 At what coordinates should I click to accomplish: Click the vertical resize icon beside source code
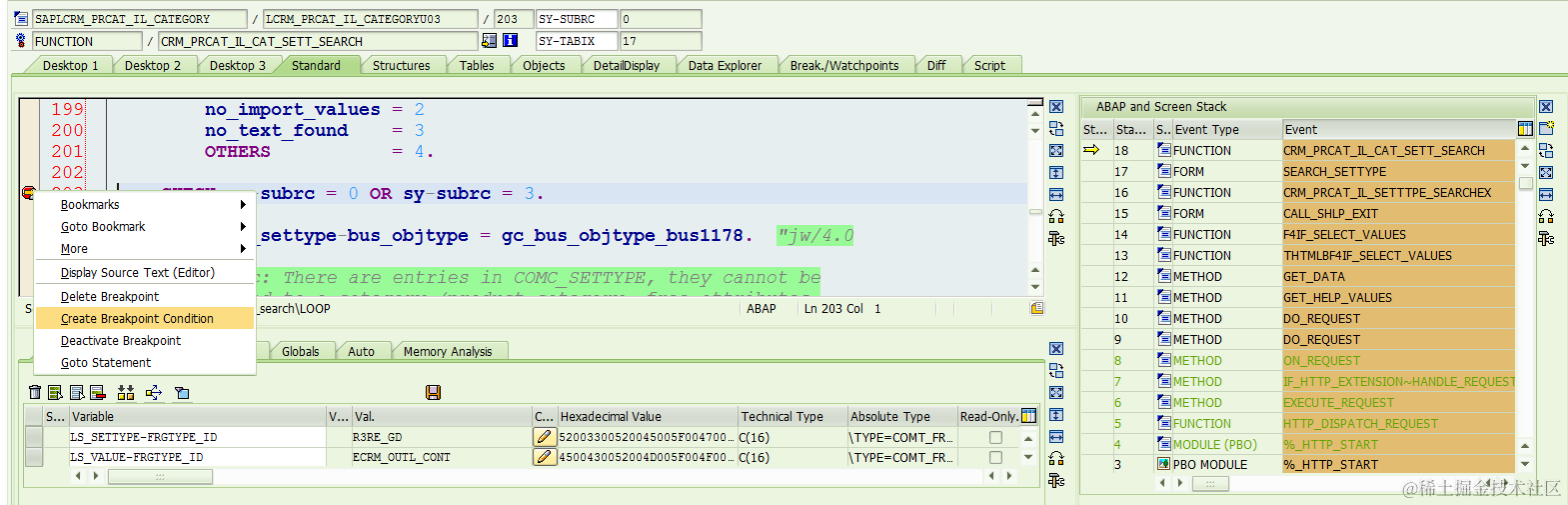pos(1056,173)
